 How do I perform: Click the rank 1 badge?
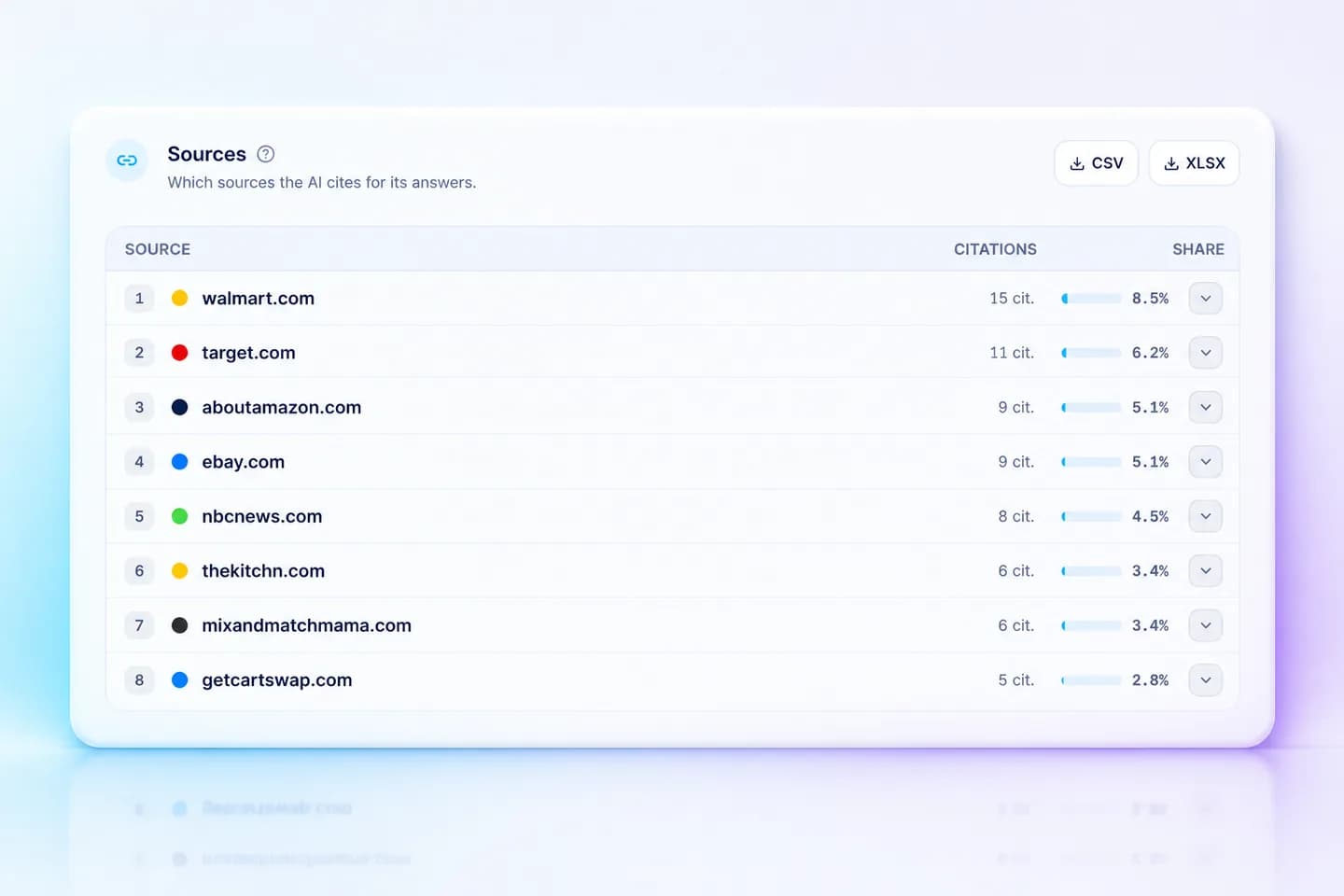coord(139,299)
